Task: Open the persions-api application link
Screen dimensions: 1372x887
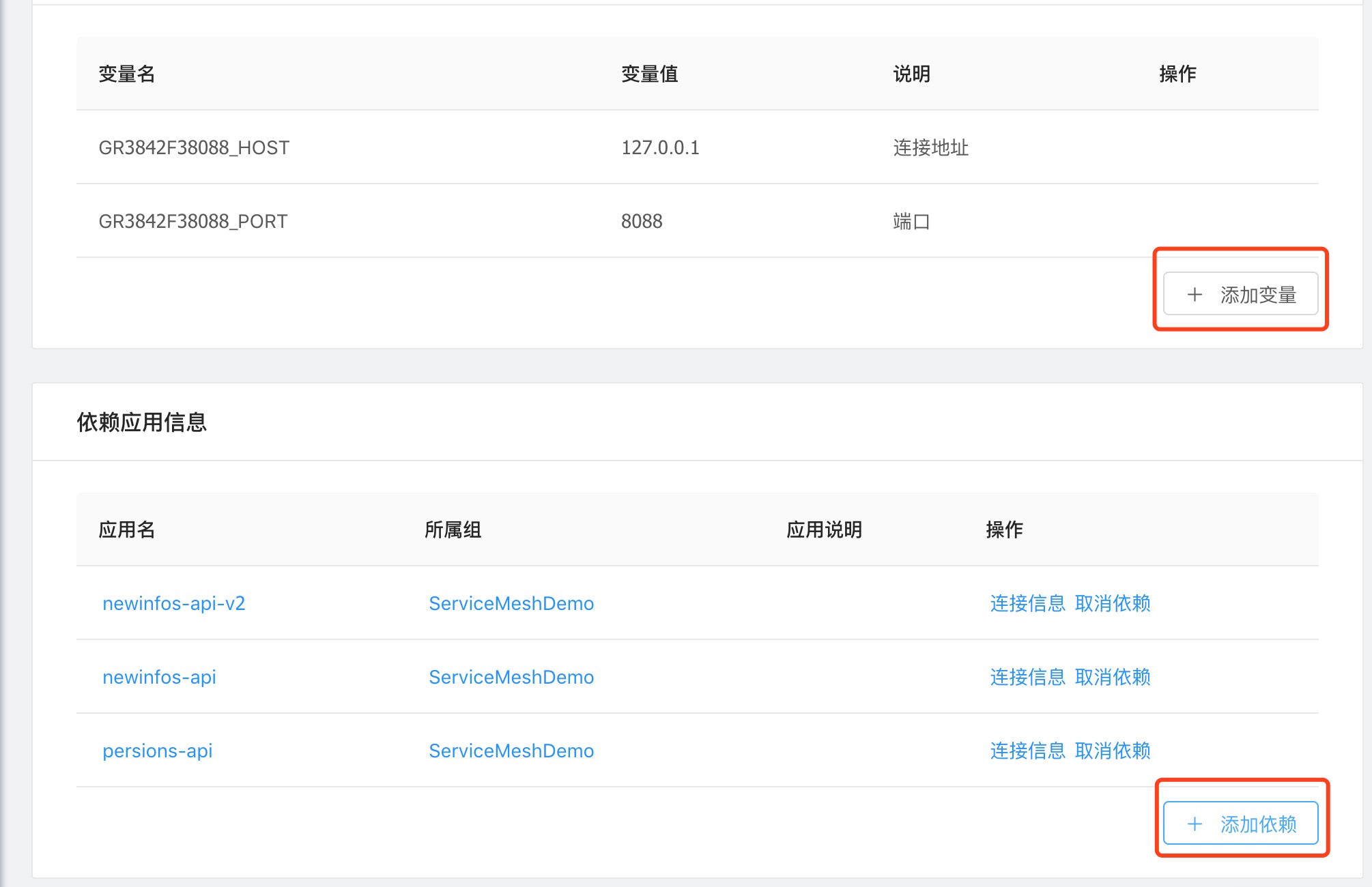Action: (157, 751)
